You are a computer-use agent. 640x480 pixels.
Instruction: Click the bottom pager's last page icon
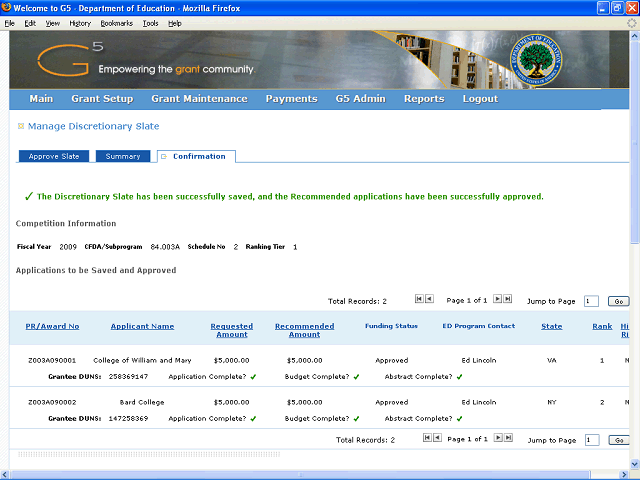pos(508,438)
